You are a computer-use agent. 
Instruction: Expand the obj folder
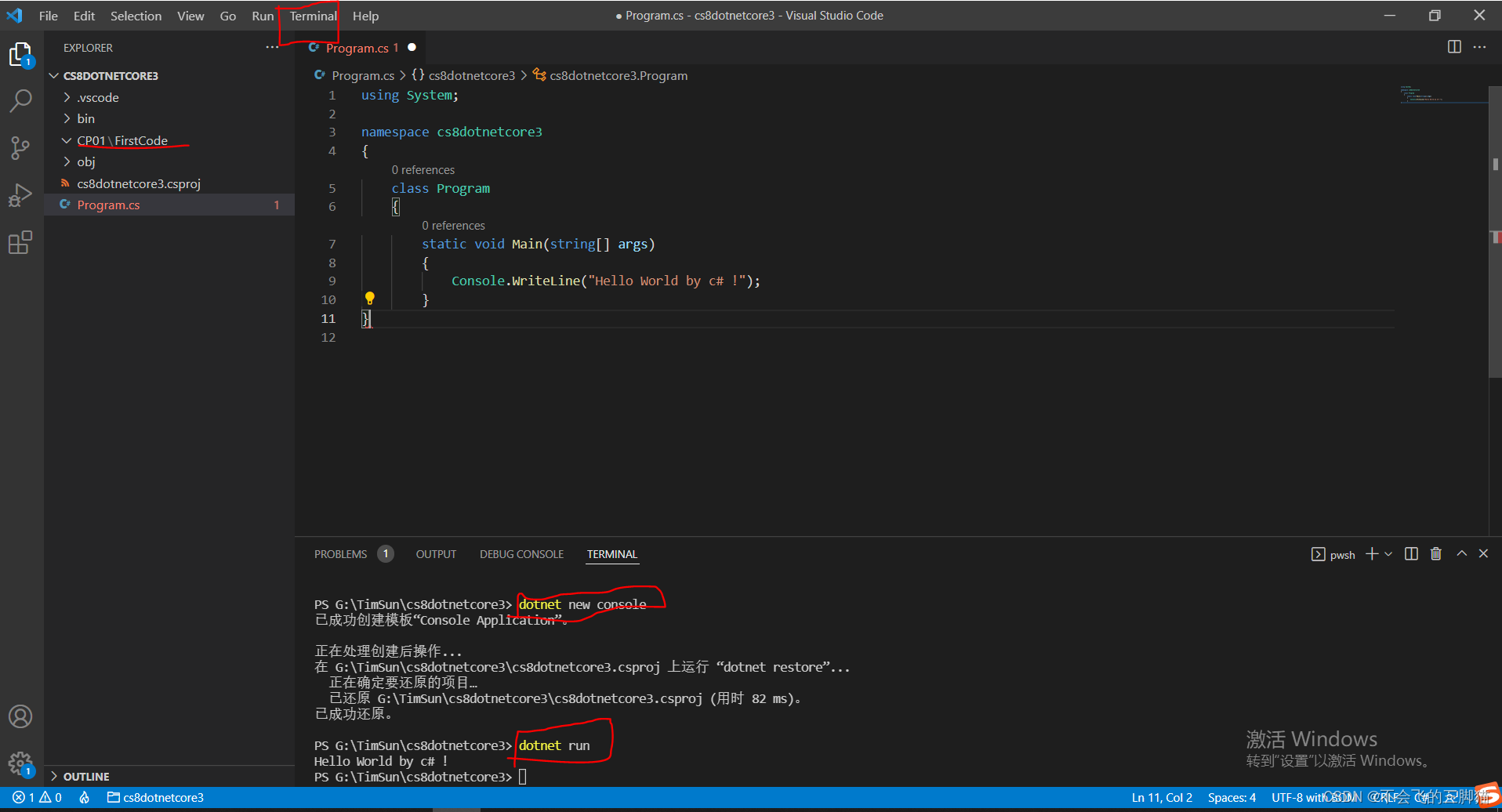pos(169,161)
